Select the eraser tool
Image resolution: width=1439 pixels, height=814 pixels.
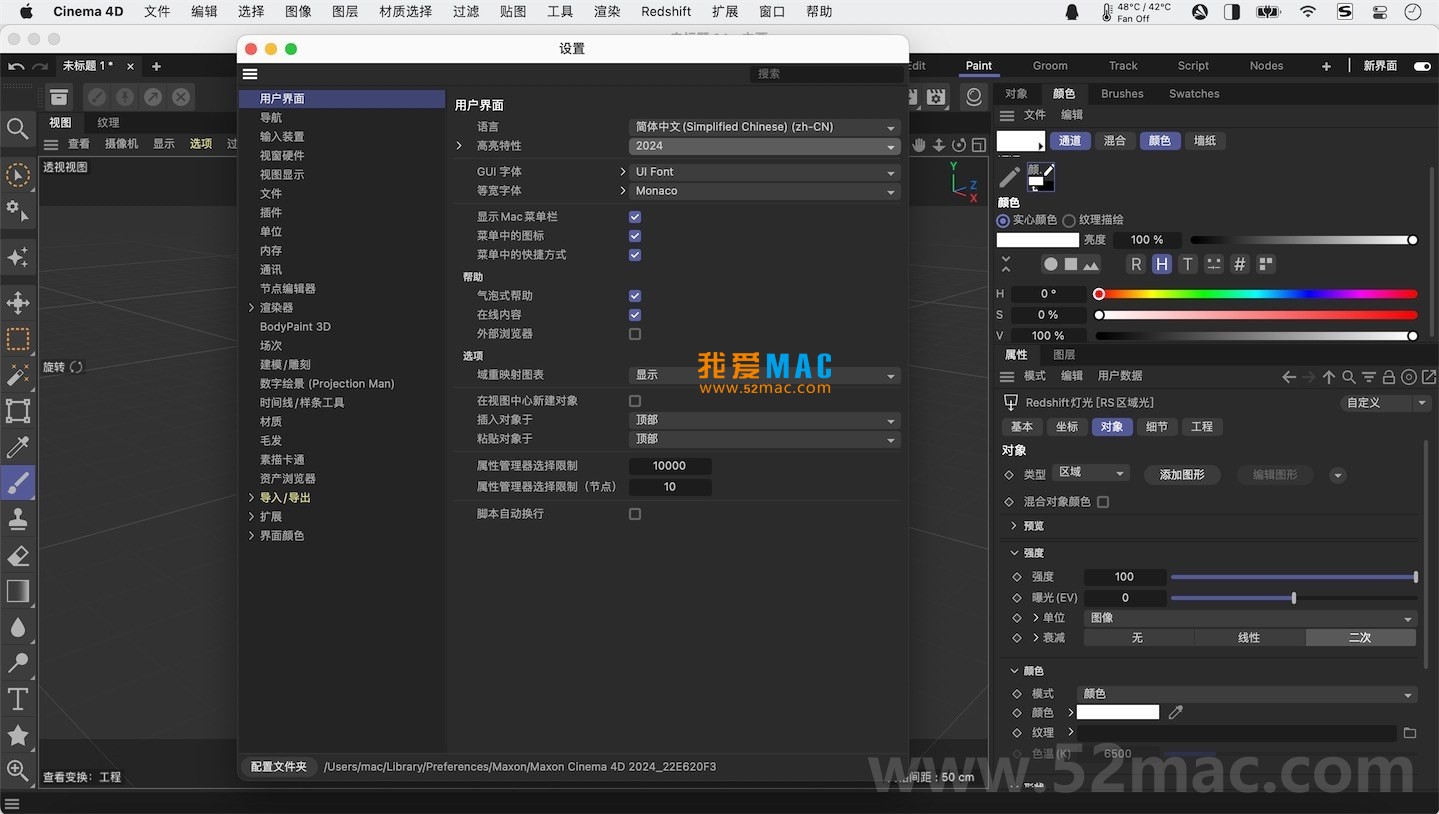(18, 555)
